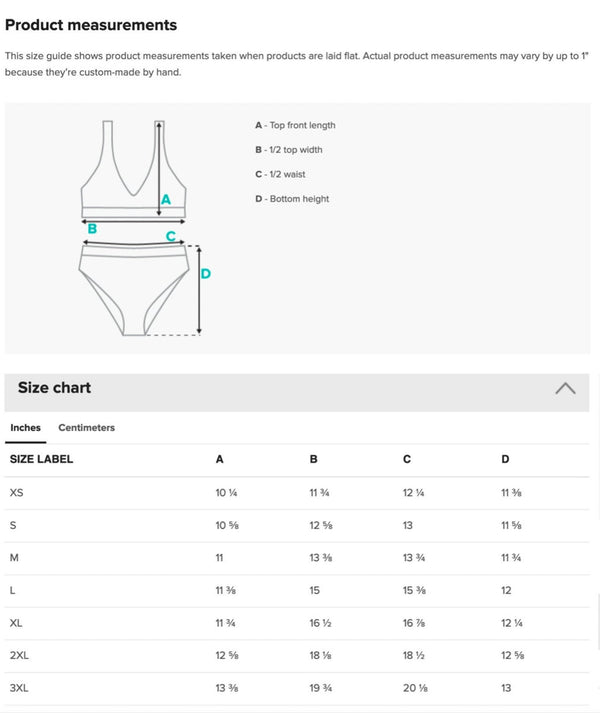Click the vertical bottom height arrow in the diagram
This screenshot has height=713, width=600.
[198, 290]
